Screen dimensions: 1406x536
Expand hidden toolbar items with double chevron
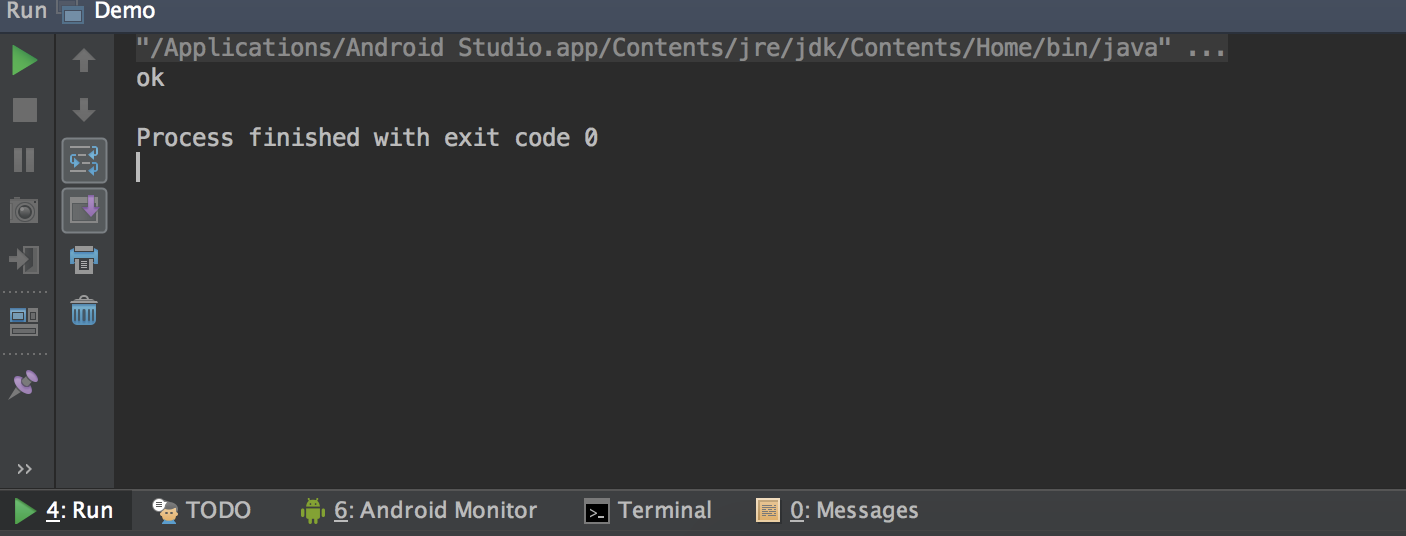24,469
